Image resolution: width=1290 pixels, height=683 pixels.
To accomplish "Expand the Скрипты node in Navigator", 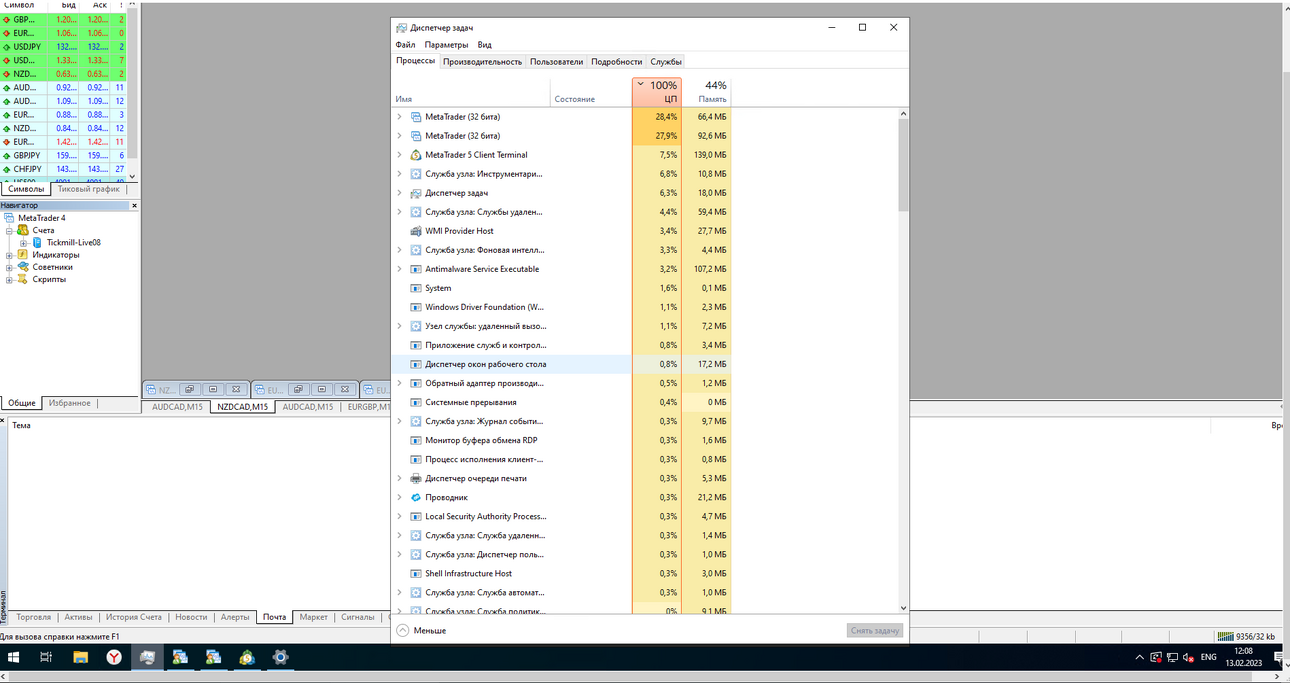I will pos(10,279).
